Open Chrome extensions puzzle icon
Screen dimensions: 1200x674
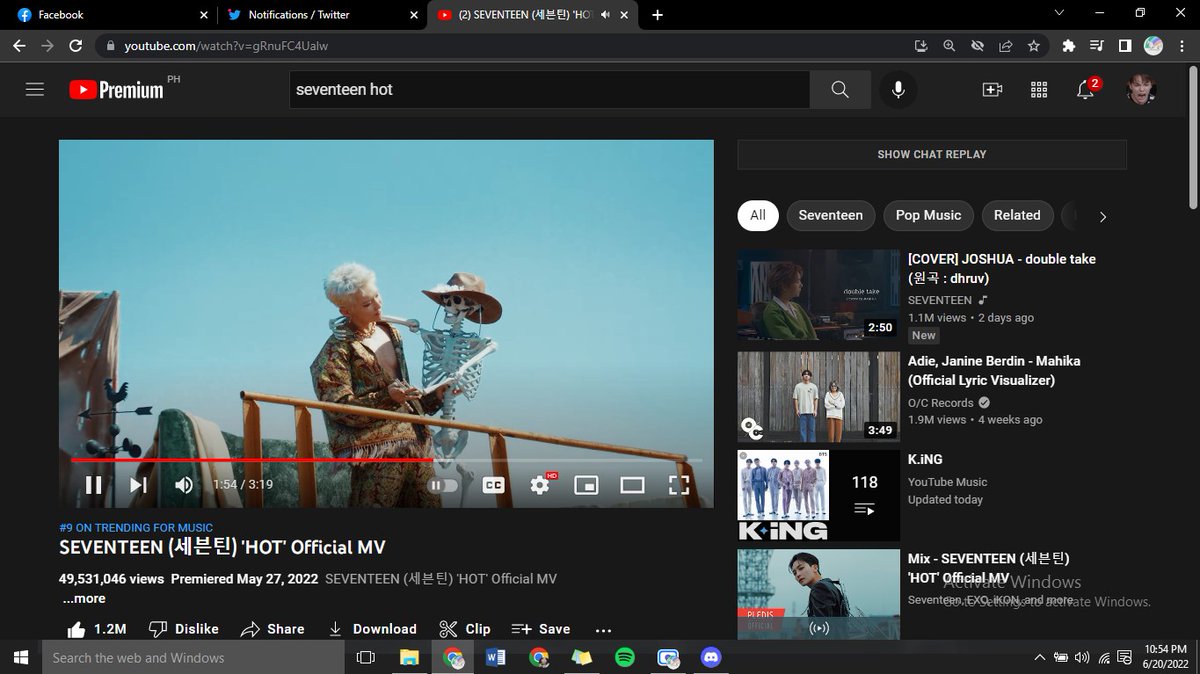[1068, 46]
